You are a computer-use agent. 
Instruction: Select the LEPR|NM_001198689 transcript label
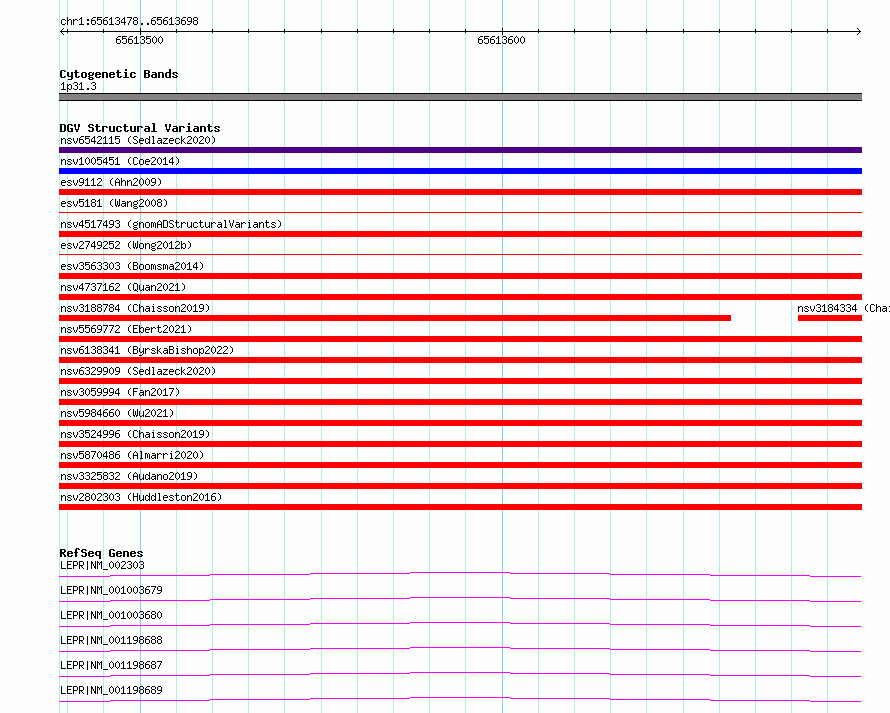tap(111, 690)
